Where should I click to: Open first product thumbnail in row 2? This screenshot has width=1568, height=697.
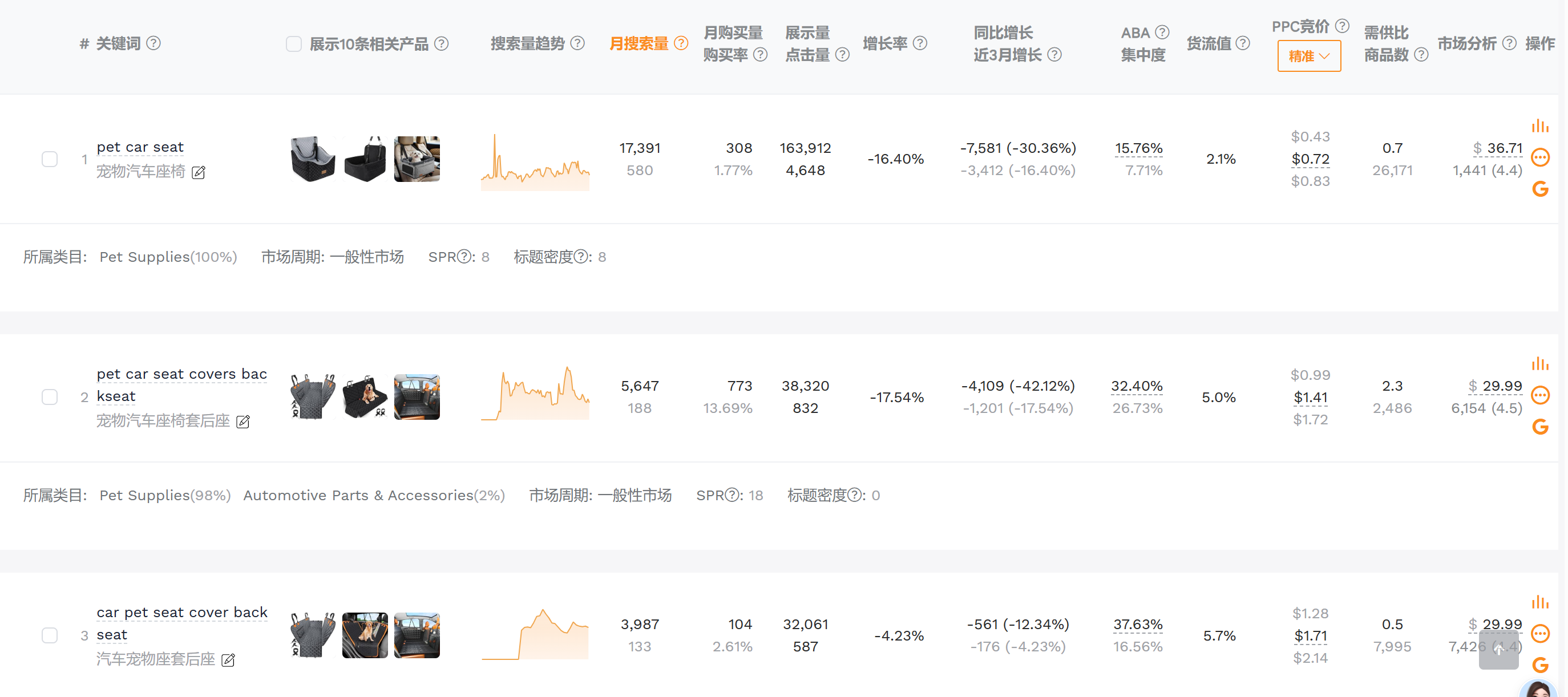[x=313, y=397]
